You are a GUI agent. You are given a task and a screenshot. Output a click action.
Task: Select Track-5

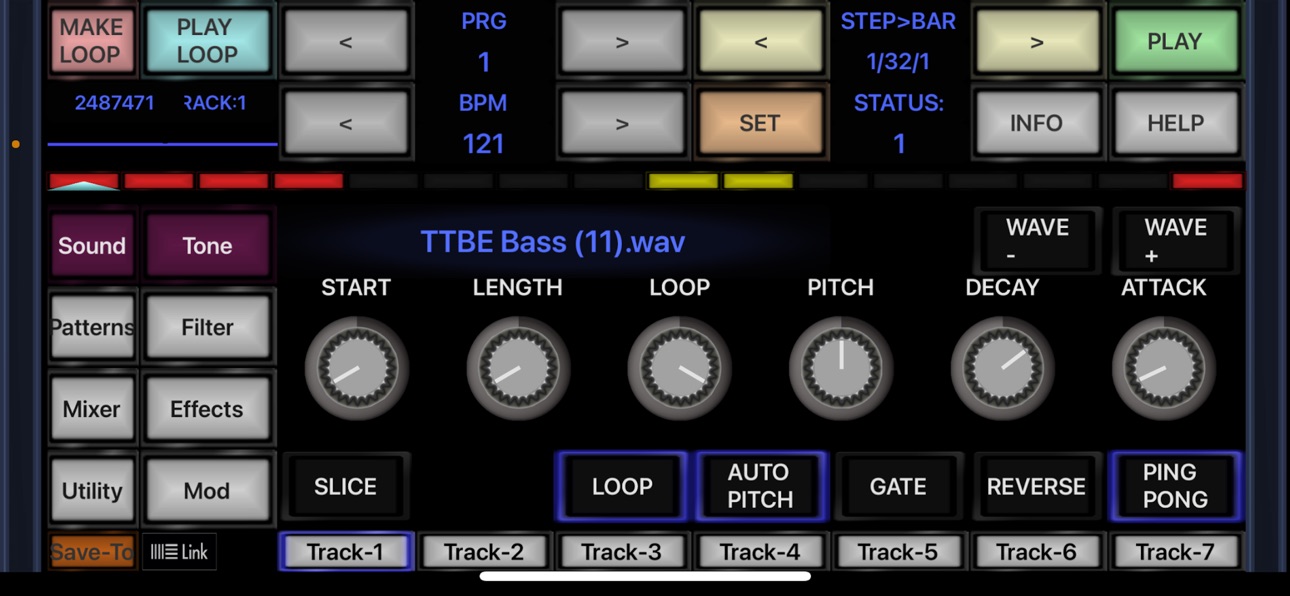pyautogui.click(x=898, y=552)
